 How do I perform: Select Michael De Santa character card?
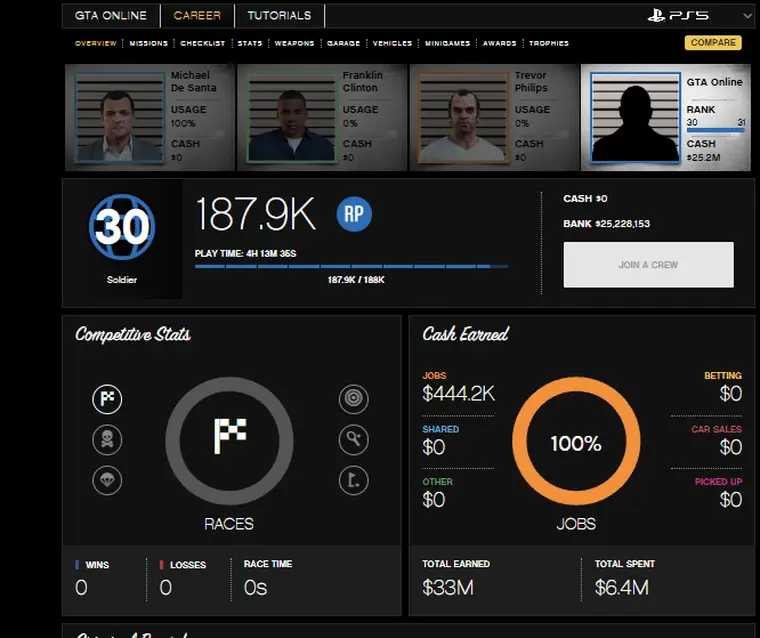point(150,117)
